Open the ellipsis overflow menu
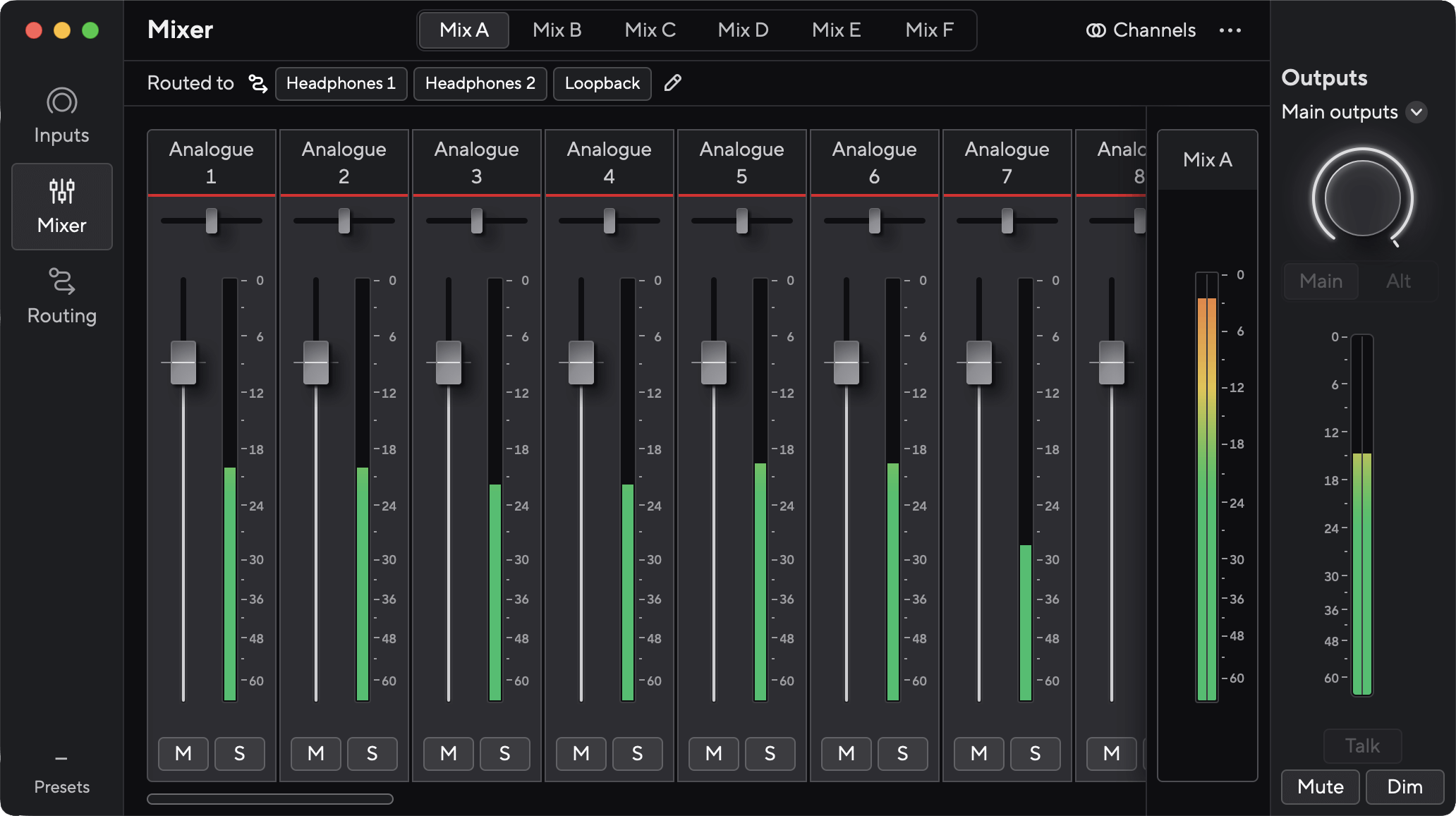Viewport: 1456px width, 816px height. click(x=1230, y=30)
